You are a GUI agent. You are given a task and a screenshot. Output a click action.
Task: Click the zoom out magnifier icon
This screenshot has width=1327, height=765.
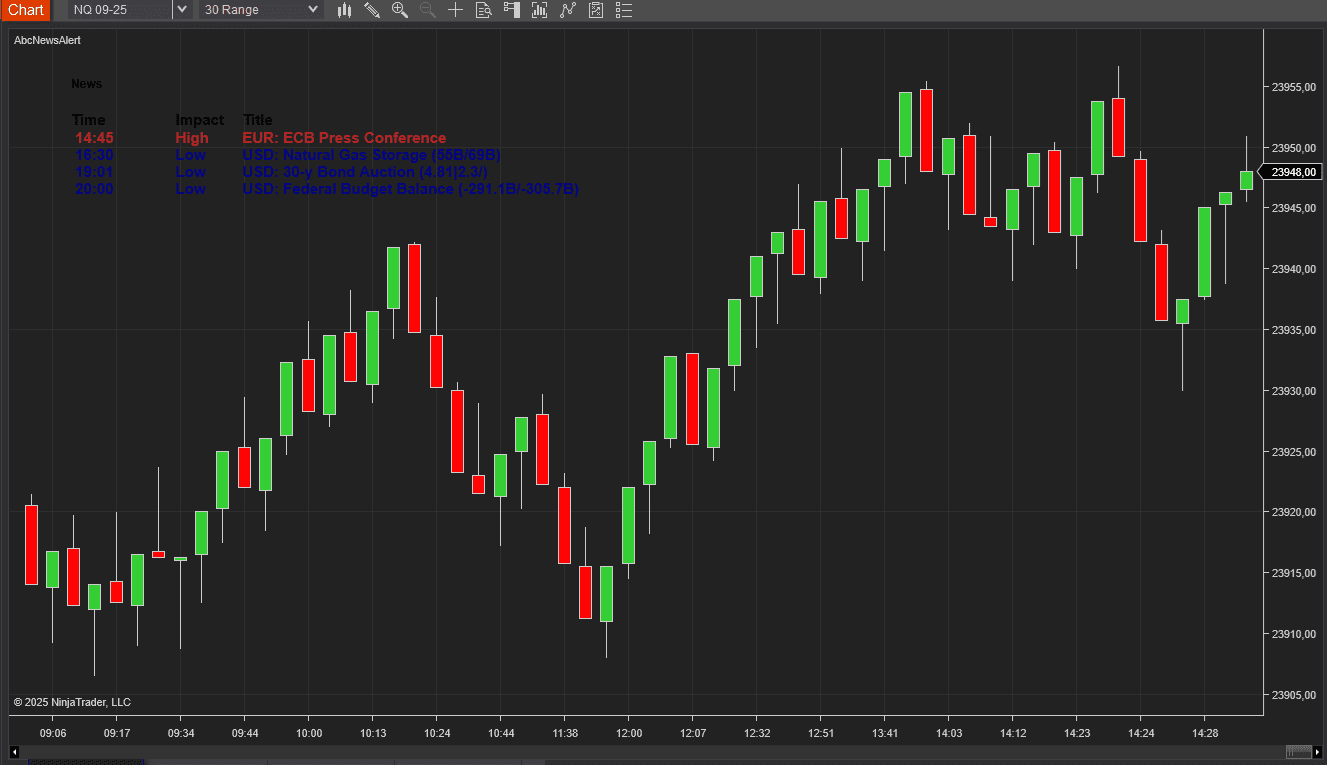(x=428, y=10)
